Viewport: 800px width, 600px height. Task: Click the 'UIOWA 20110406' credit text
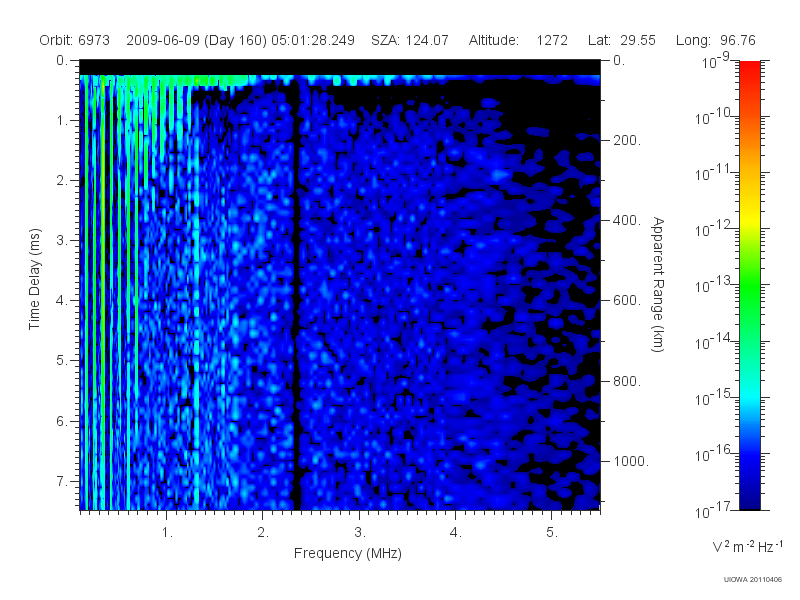(753, 580)
